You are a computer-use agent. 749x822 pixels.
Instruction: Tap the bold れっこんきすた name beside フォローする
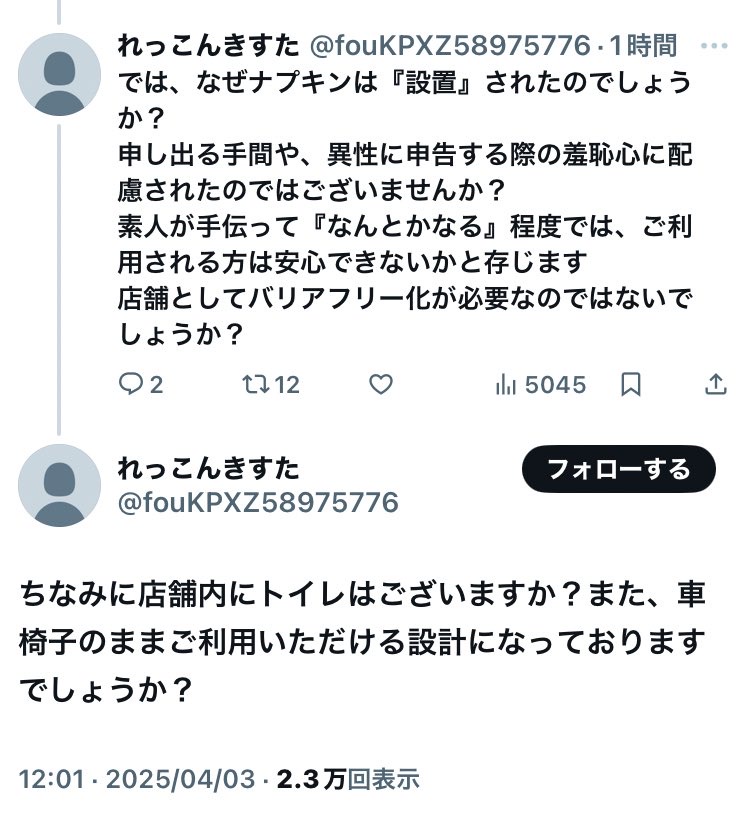point(208,468)
